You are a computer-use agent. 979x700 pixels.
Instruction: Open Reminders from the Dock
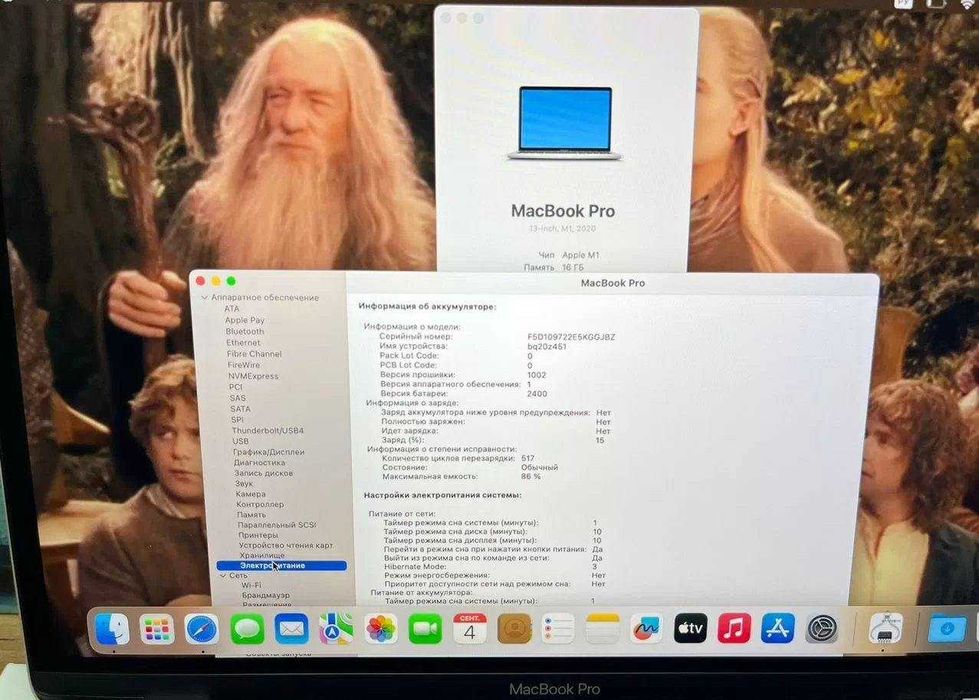[558, 629]
